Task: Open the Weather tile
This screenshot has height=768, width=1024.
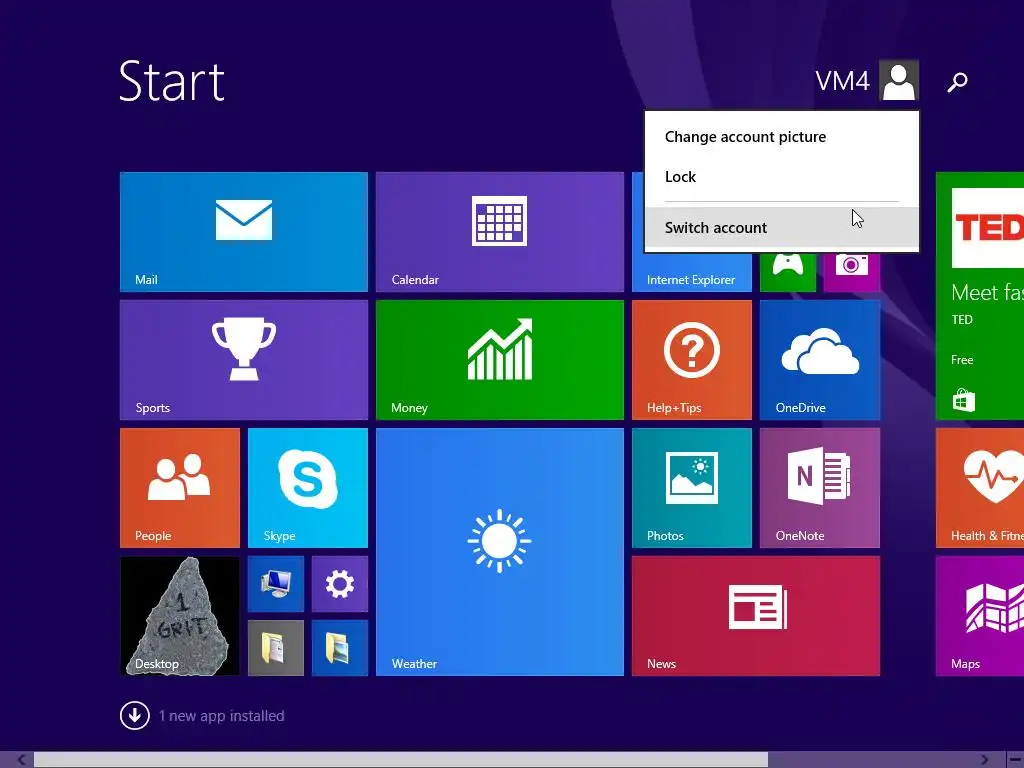Action: coord(500,552)
